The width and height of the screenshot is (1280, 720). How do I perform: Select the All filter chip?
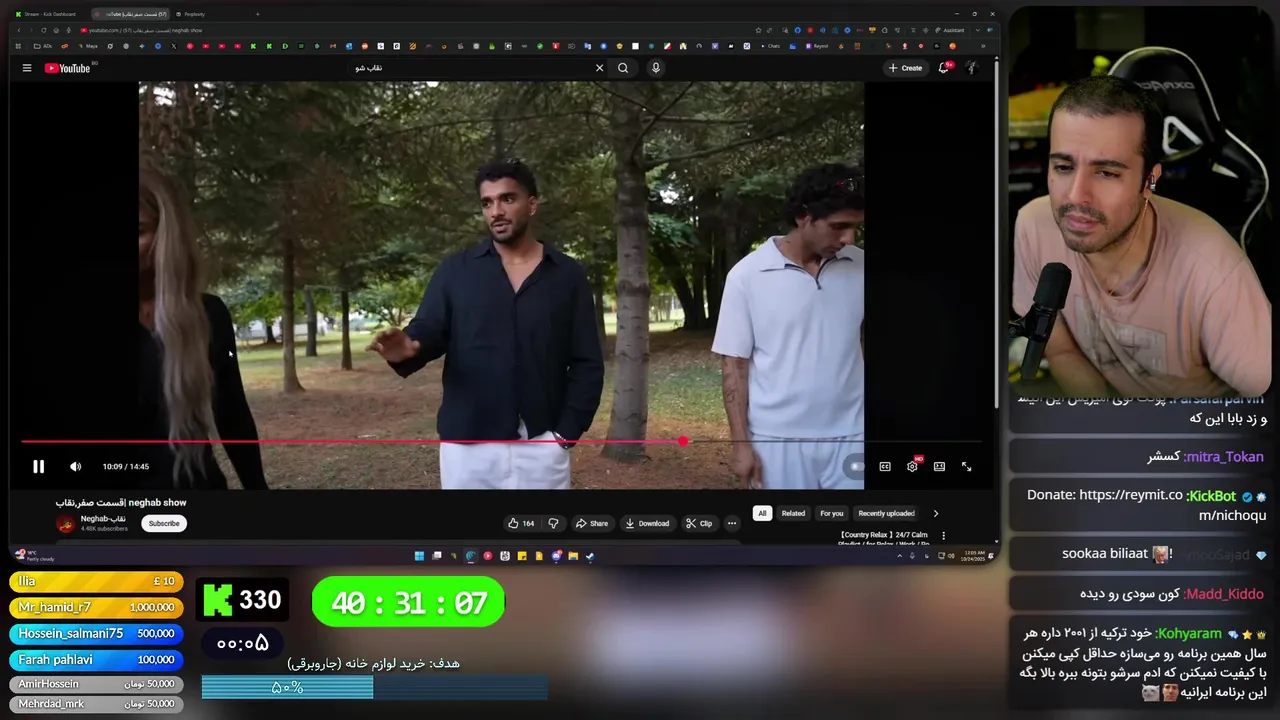point(762,513)
